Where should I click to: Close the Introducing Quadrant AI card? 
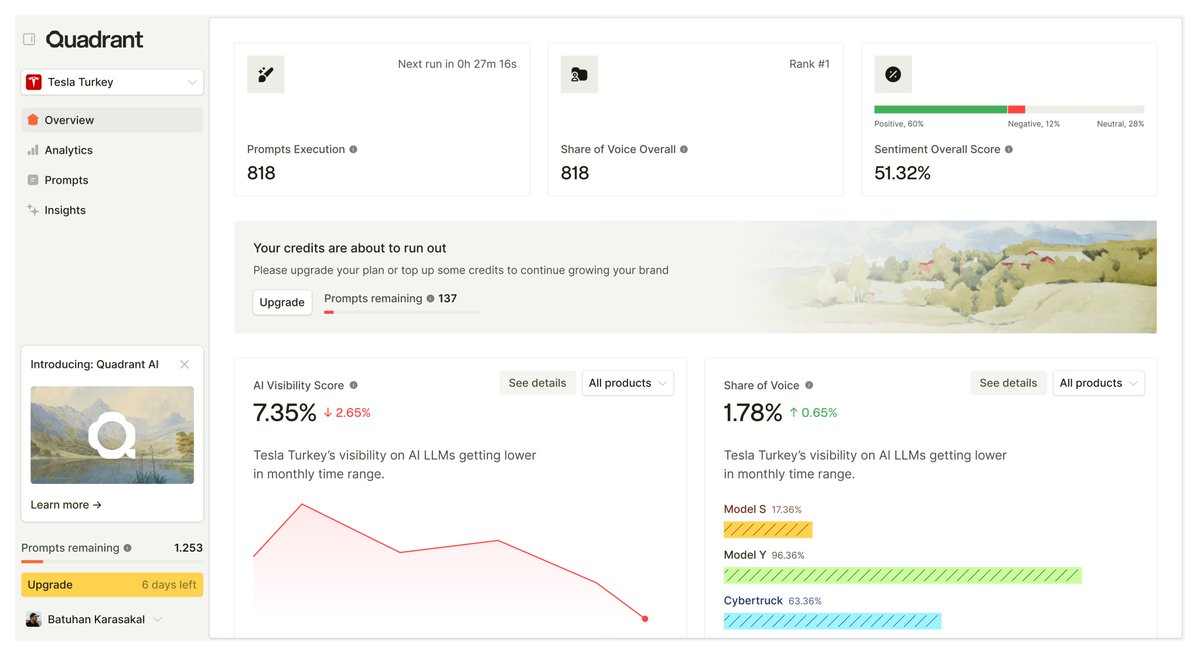tap(184, 365)
